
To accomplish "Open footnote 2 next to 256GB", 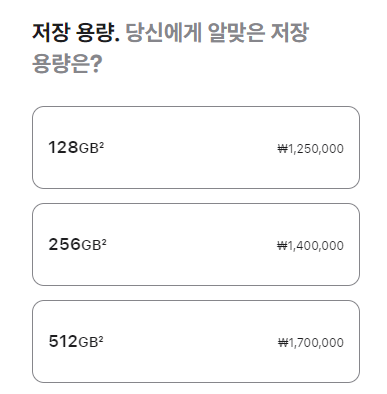I will tap(104, 241).
